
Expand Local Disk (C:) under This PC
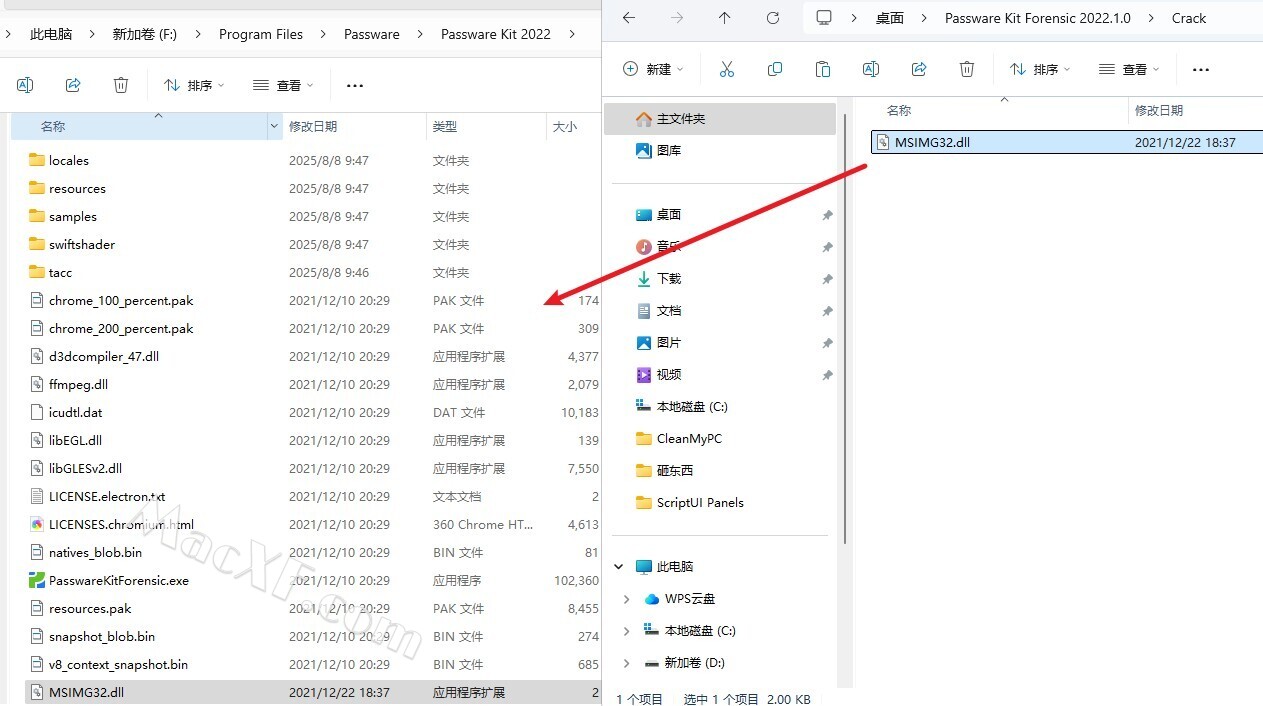click(627, 631)
